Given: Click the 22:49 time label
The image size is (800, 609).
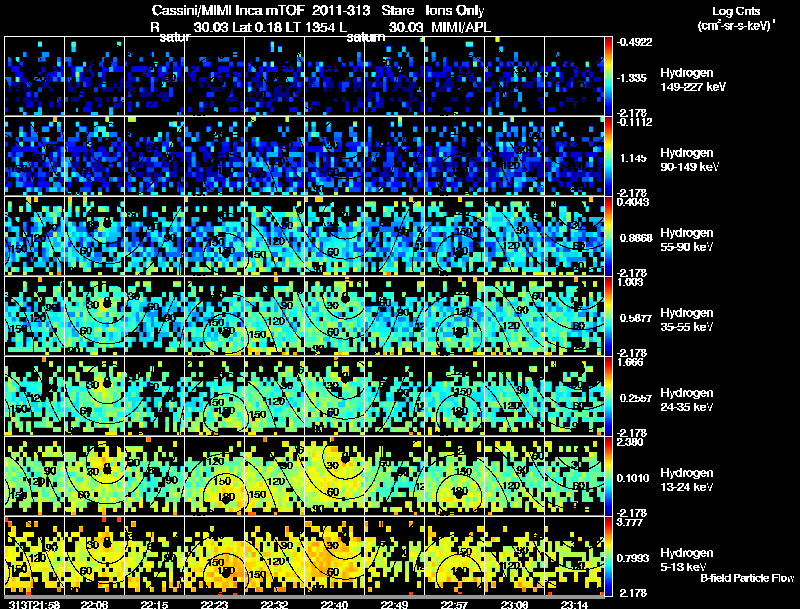Looking at the screenshot, I should coord(394,604).
